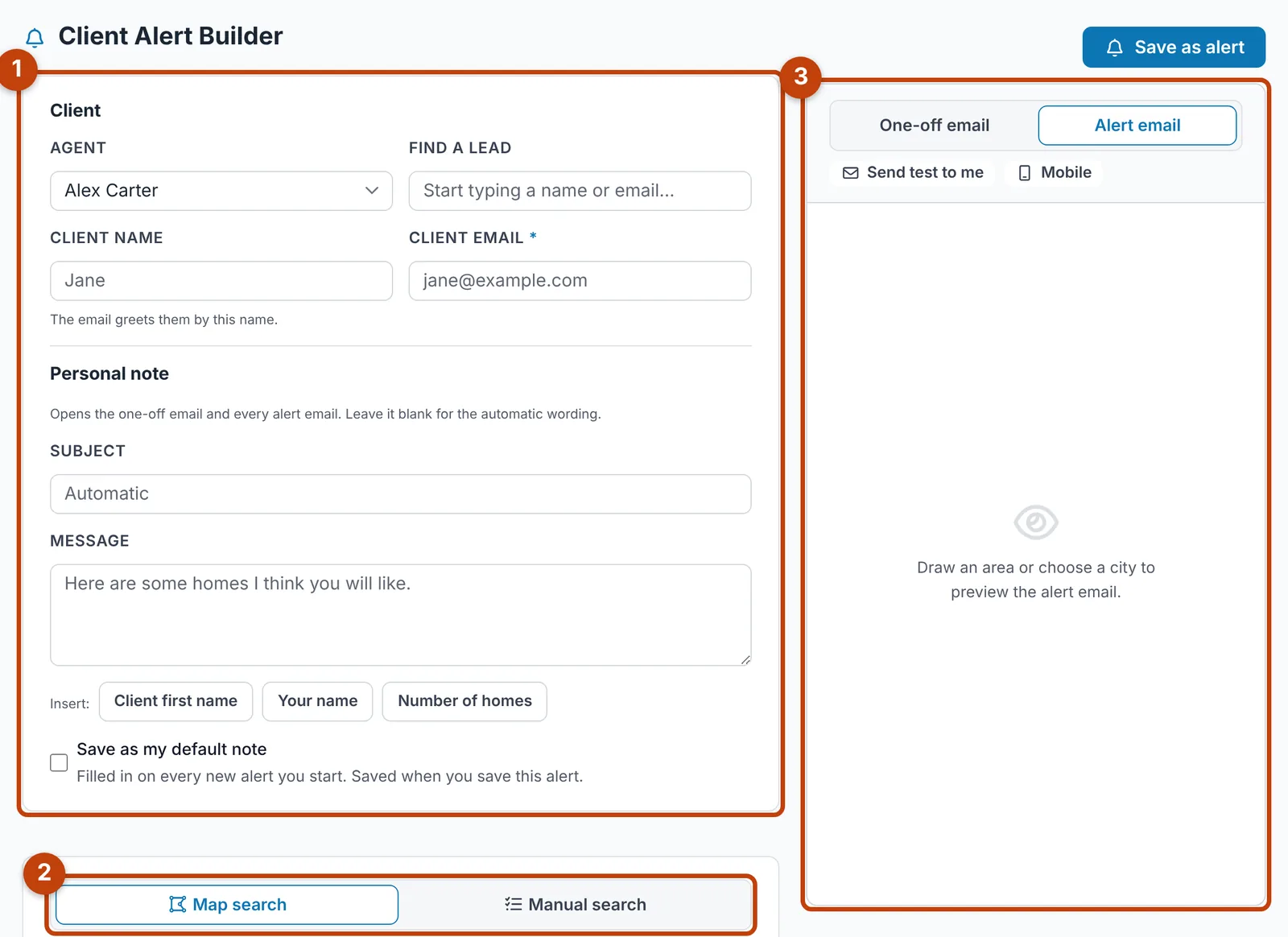Insert the Client first name placeholder

click(175, 701)
